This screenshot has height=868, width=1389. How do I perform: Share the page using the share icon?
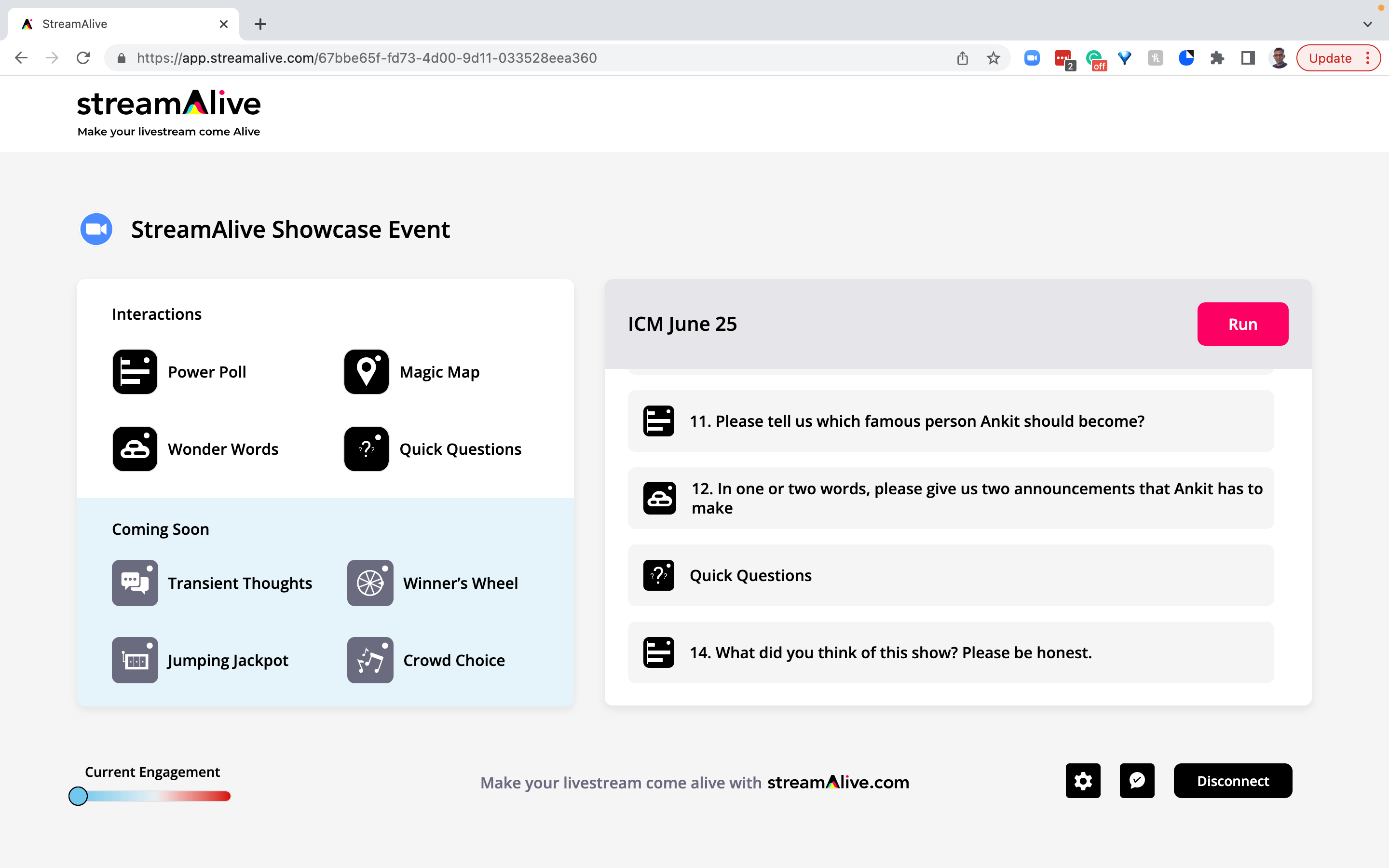pyautogui.click(x=963, y=58)
